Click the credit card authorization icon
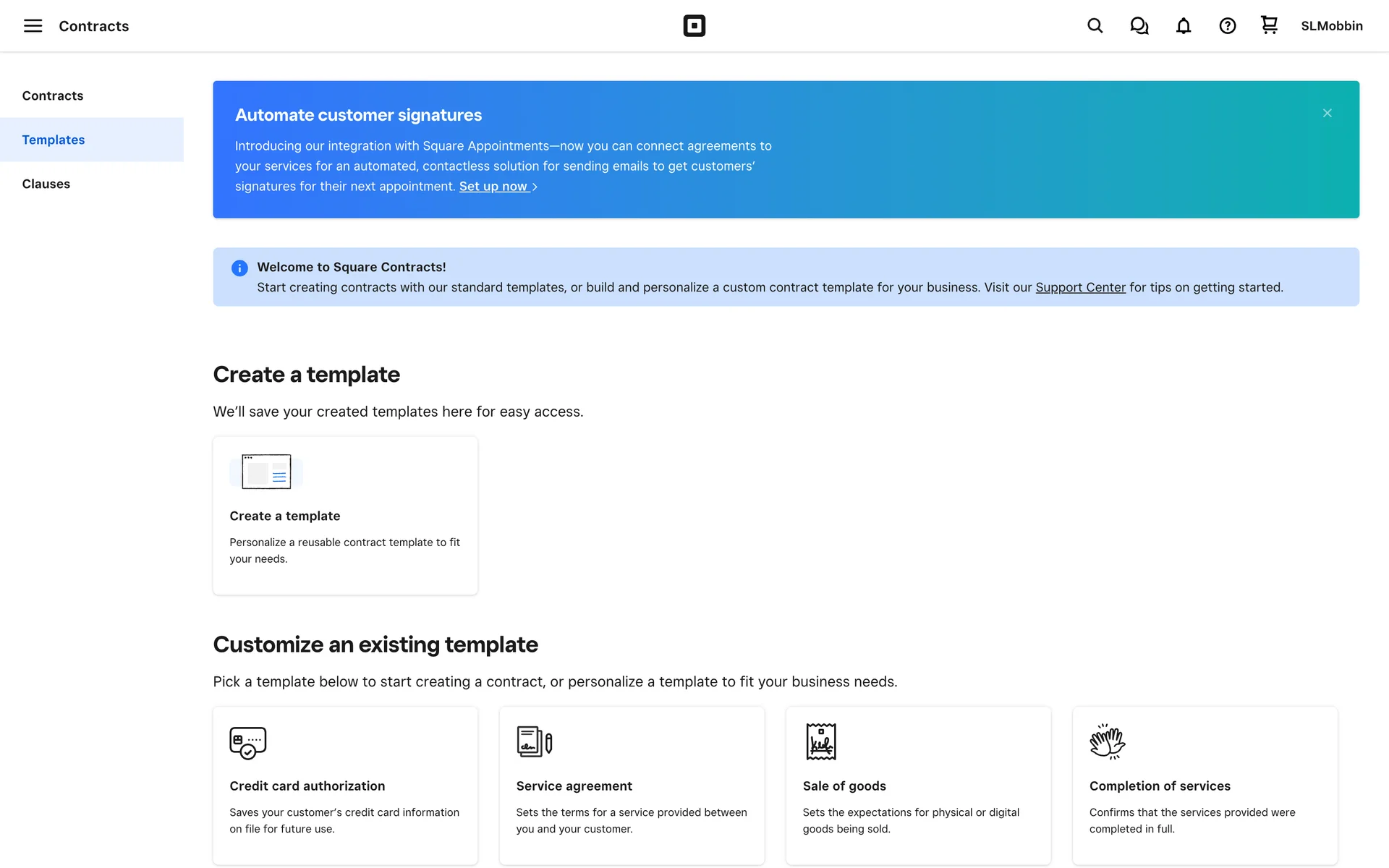This screenshot has width=1389, height=868. coord(247,742)
